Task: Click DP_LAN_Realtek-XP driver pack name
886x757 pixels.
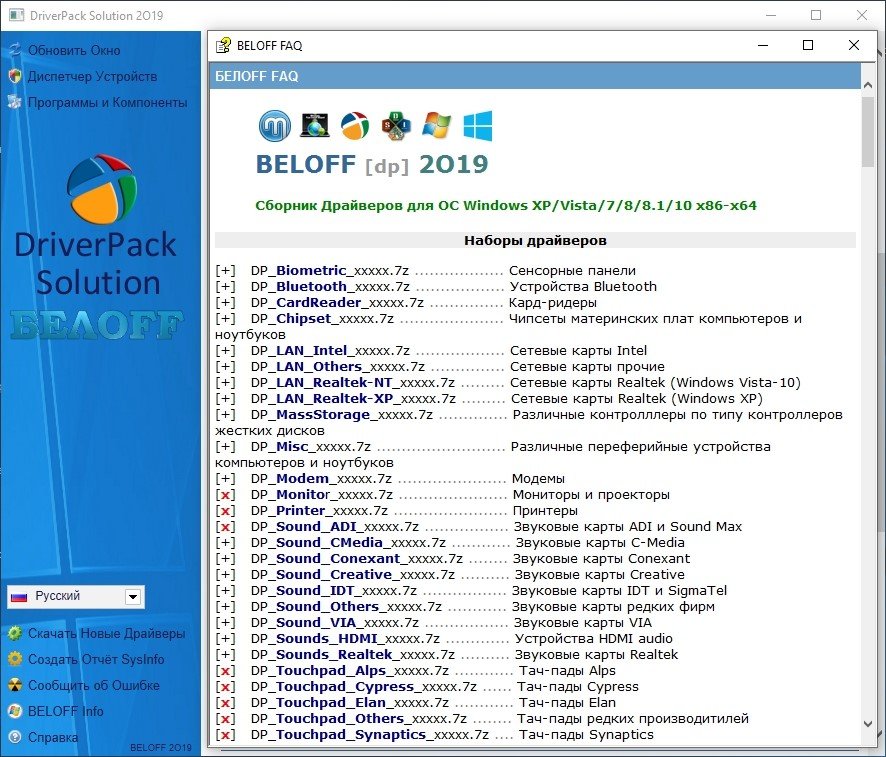Action: pyautogui.click(x=354, y=399)
